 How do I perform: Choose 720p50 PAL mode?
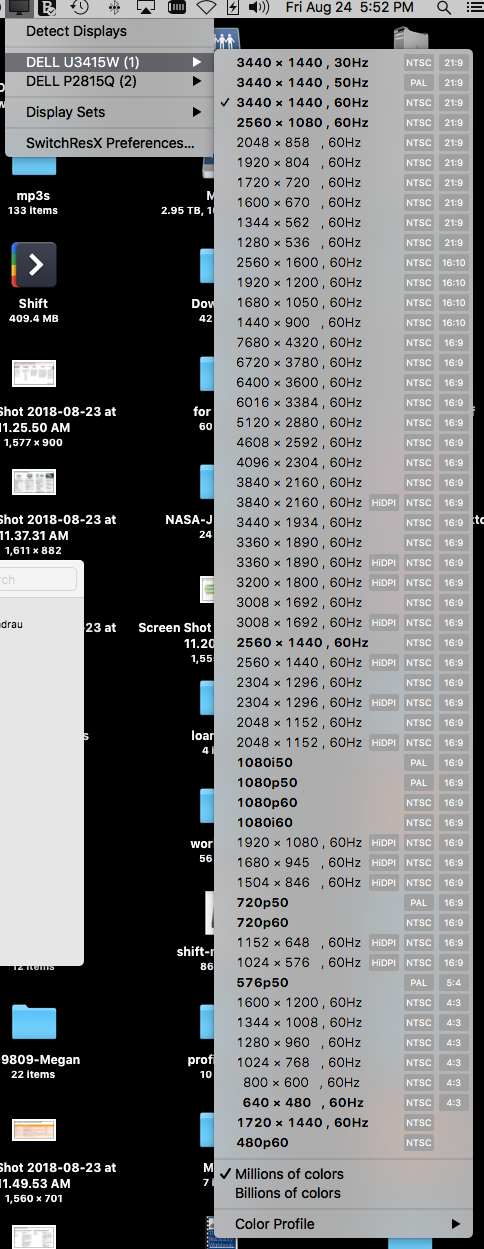coord(343,902)
